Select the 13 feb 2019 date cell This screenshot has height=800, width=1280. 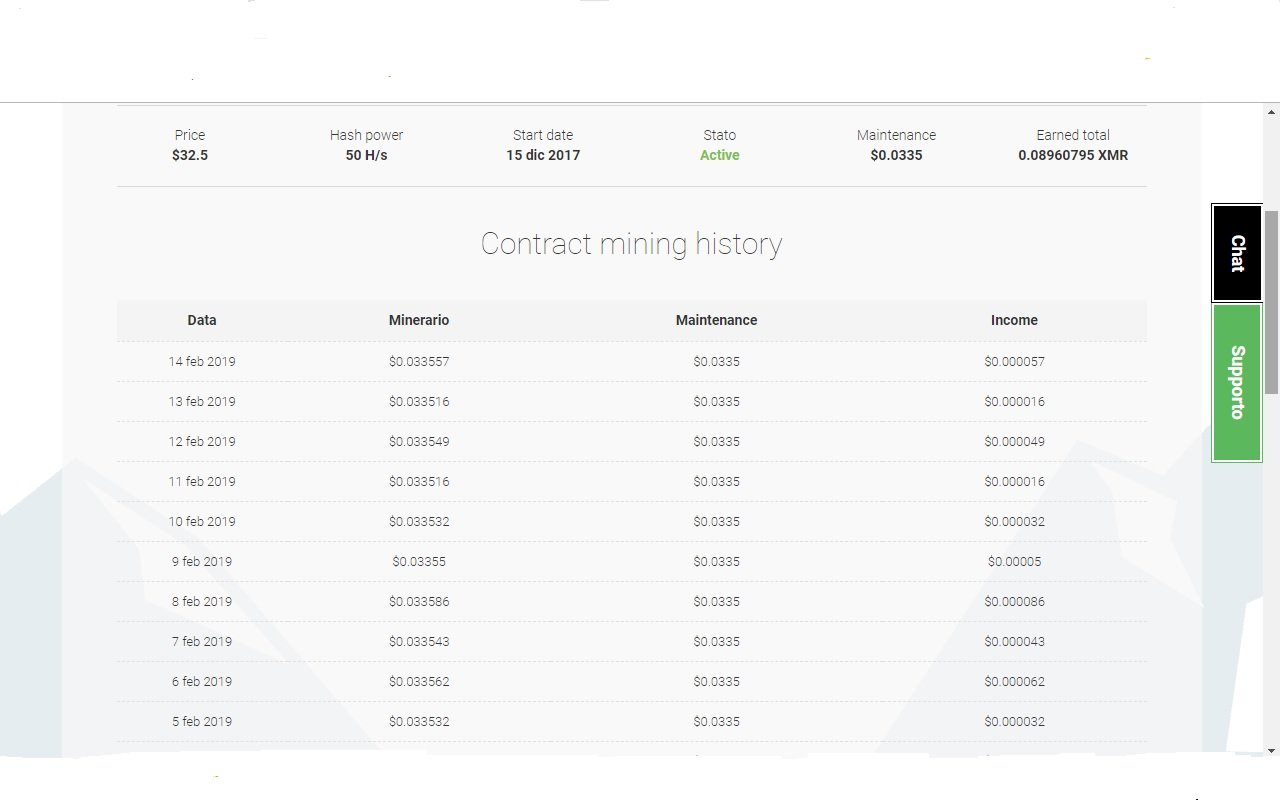202,401
